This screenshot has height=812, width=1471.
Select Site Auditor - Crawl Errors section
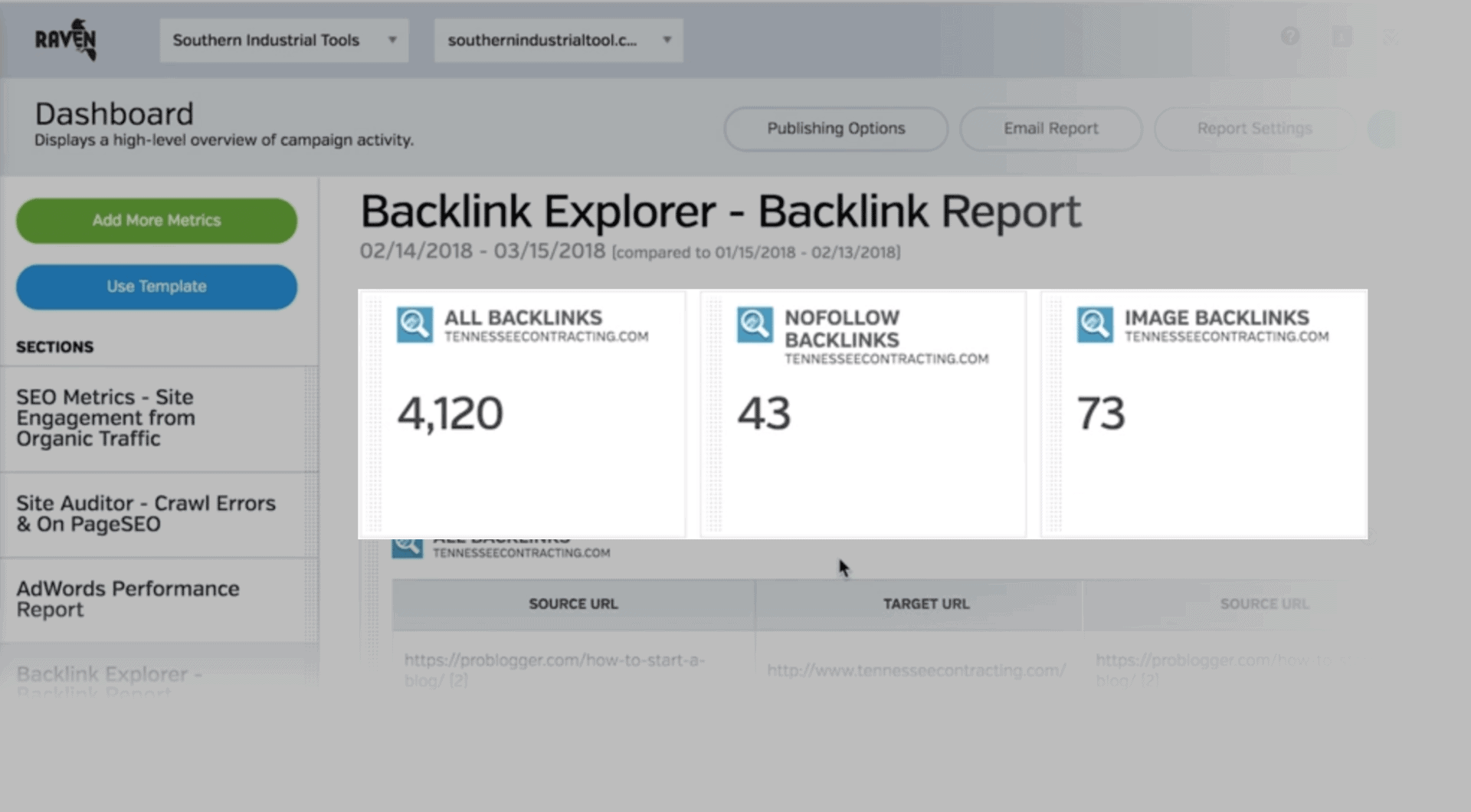146,514
